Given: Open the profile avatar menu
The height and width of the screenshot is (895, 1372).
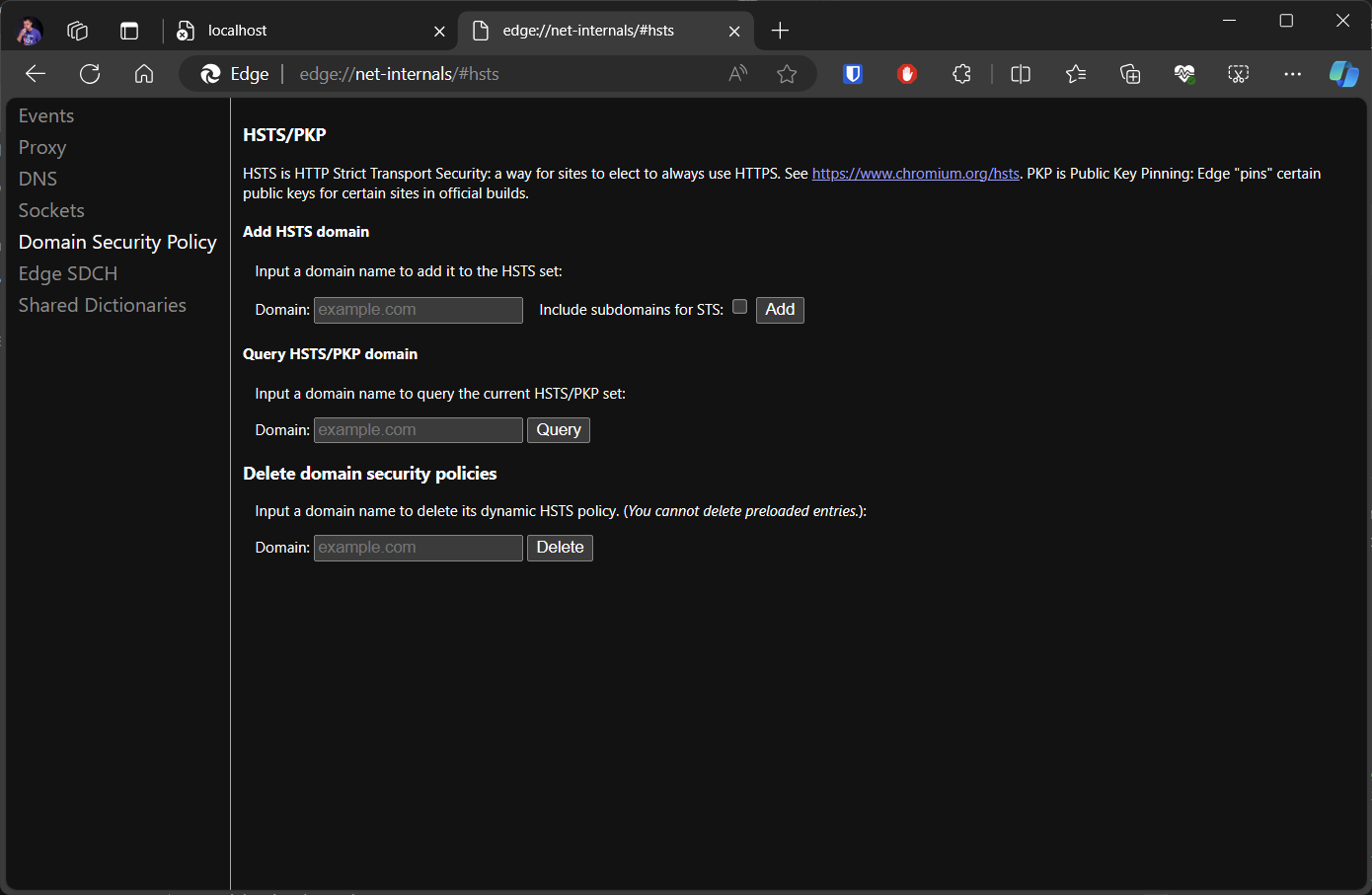Looking at the screenshot, I should pyautogui.click(x=30, y=31).
